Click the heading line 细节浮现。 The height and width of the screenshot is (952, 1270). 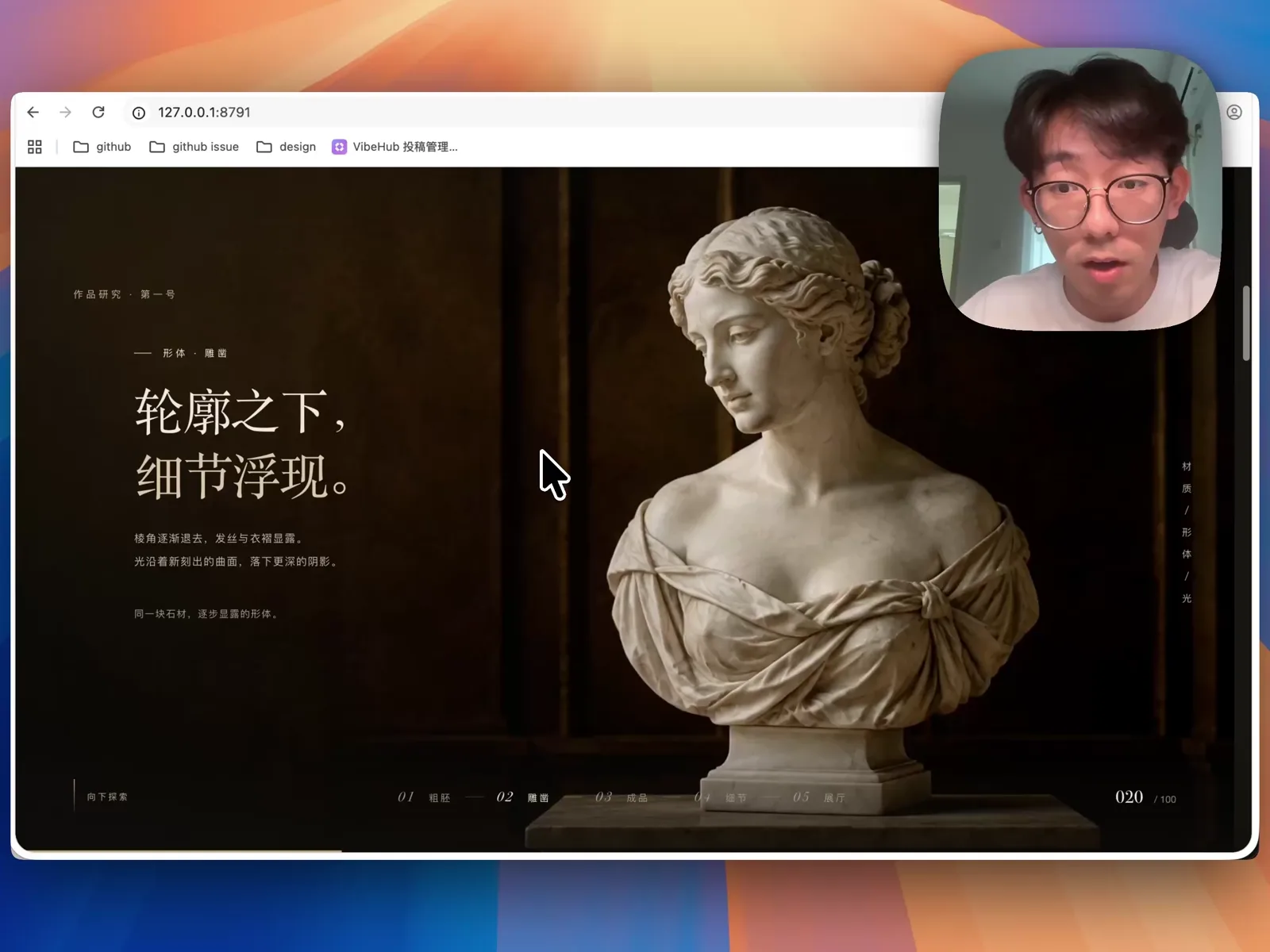[243, 477]
